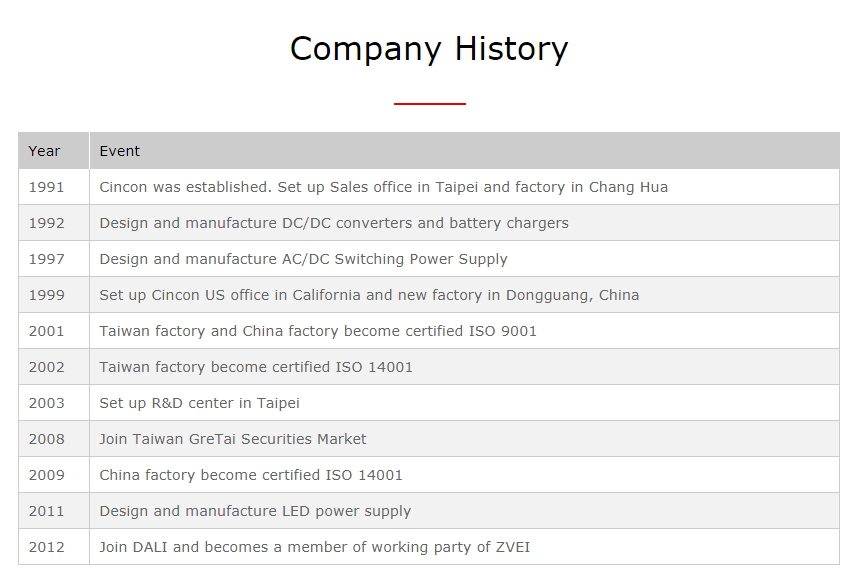Select the R&D center in Taipei event
This screenshot has height=580, width=857.
coord(199,403)
